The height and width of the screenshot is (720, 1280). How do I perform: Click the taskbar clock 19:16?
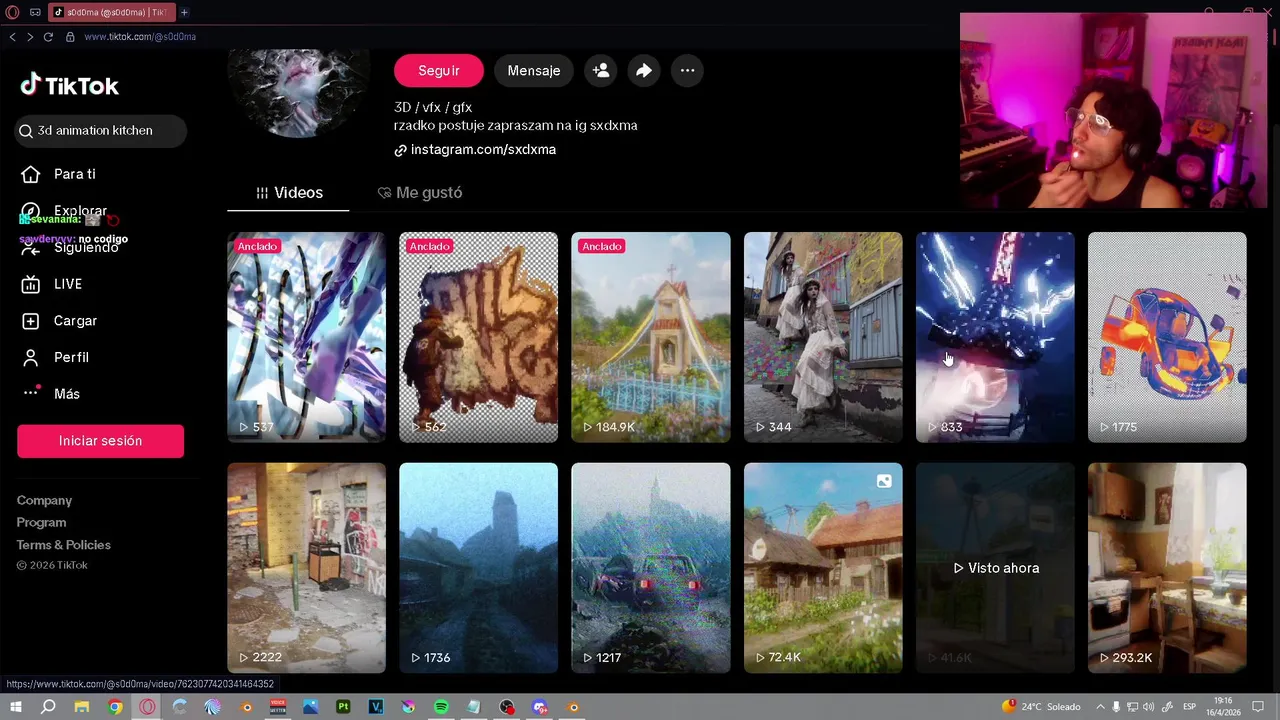(1223, 707)
